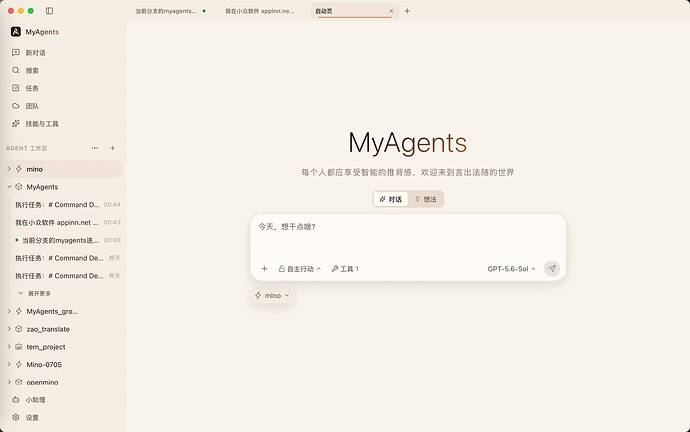Screen dimensions: 690x432
Task: Open the 小助理 assistant icon
Action: pyautogui.click(x=16, y=399)
